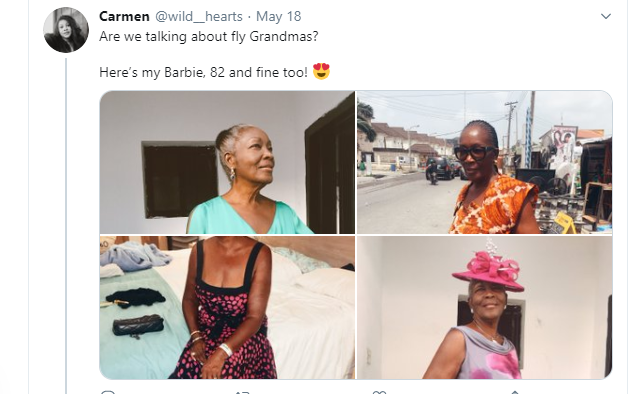Open the May 18 timestamp permalink
Screen dimensions: 639x394
(278, 16)
